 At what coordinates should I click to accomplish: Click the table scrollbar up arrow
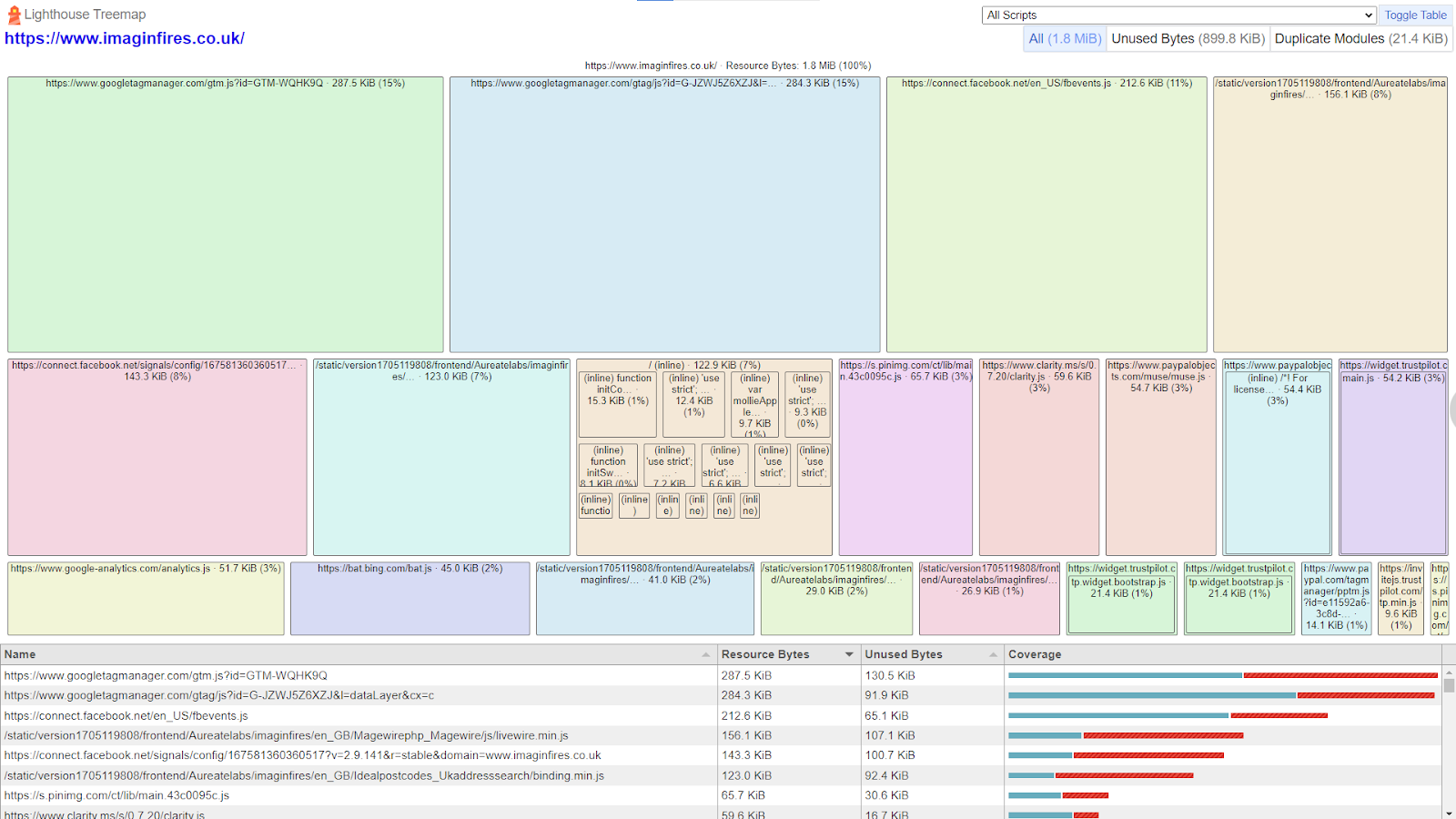1449,672
